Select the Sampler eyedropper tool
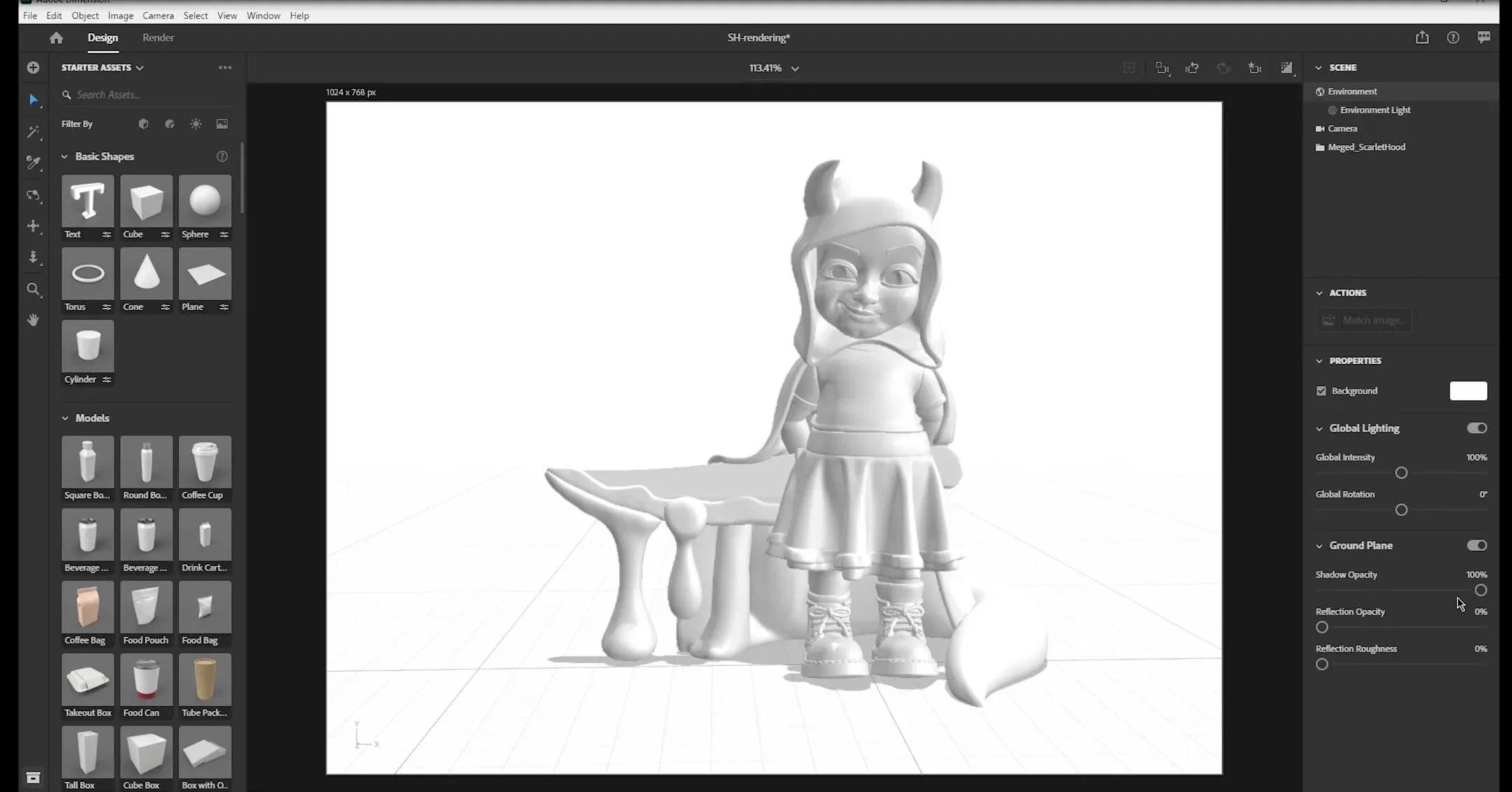1512x792 pixels. click(x=33, y=163)
